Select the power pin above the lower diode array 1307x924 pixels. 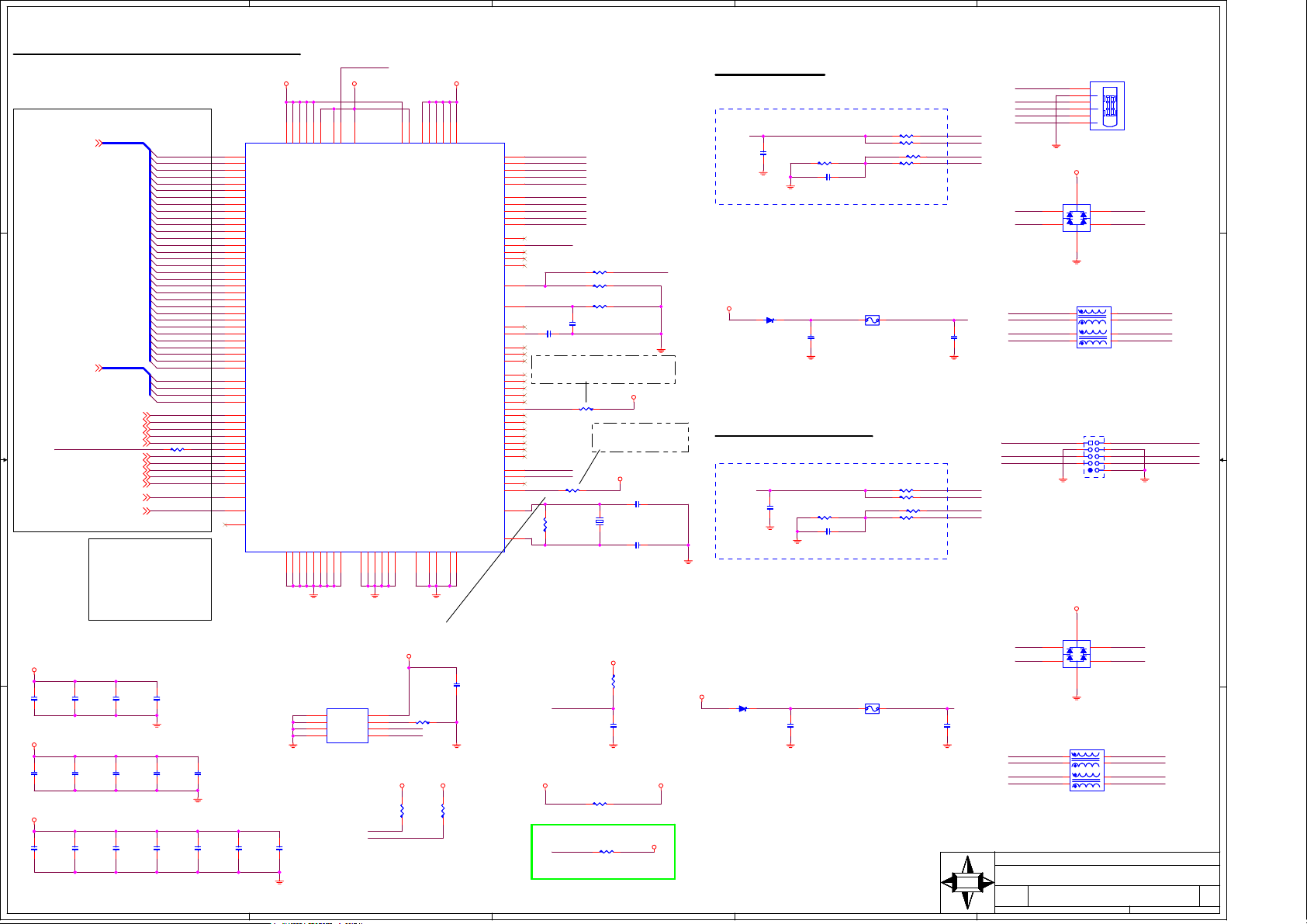click(1077, 609)
